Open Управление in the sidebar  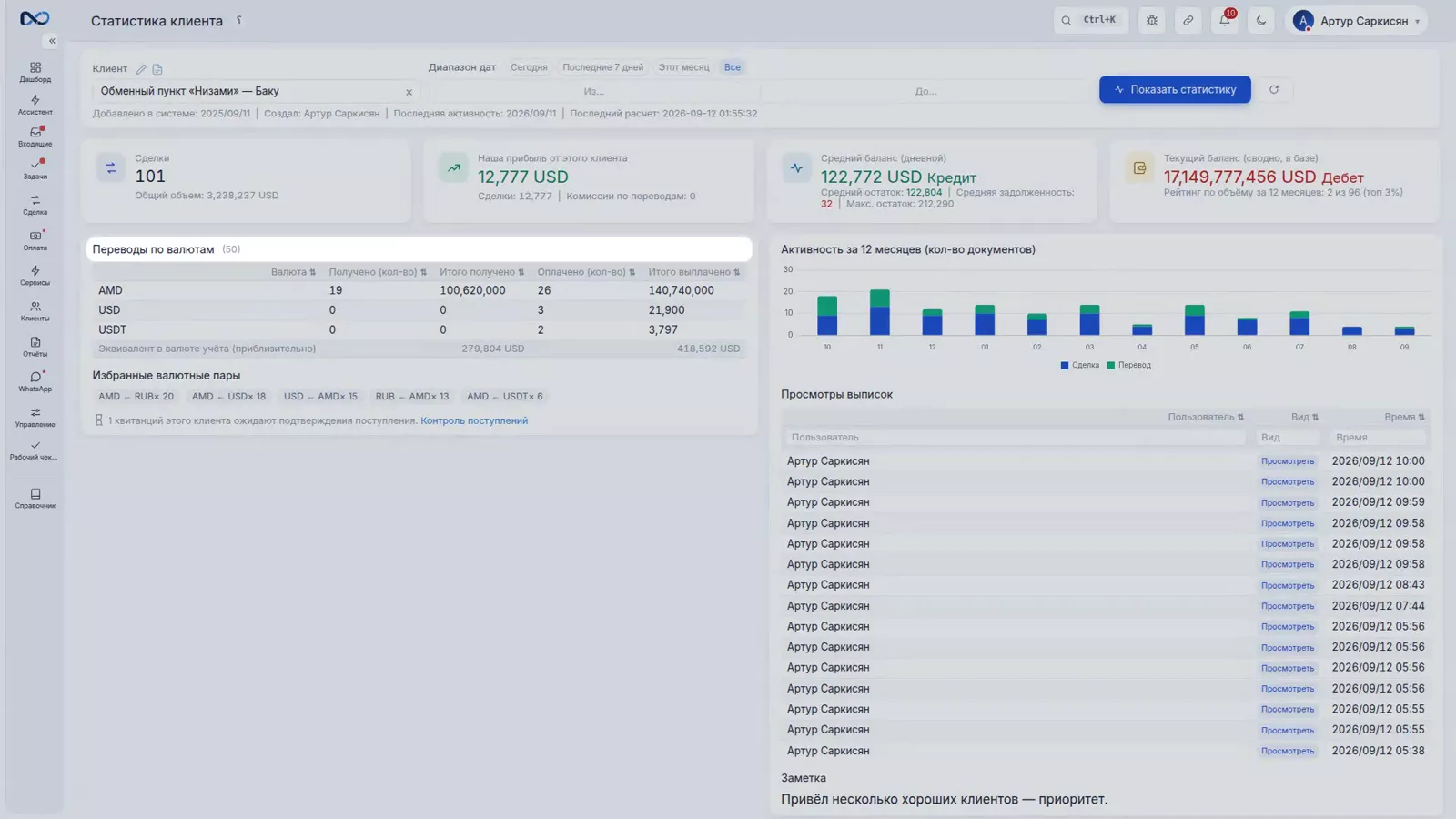click(x=35, y=418)
